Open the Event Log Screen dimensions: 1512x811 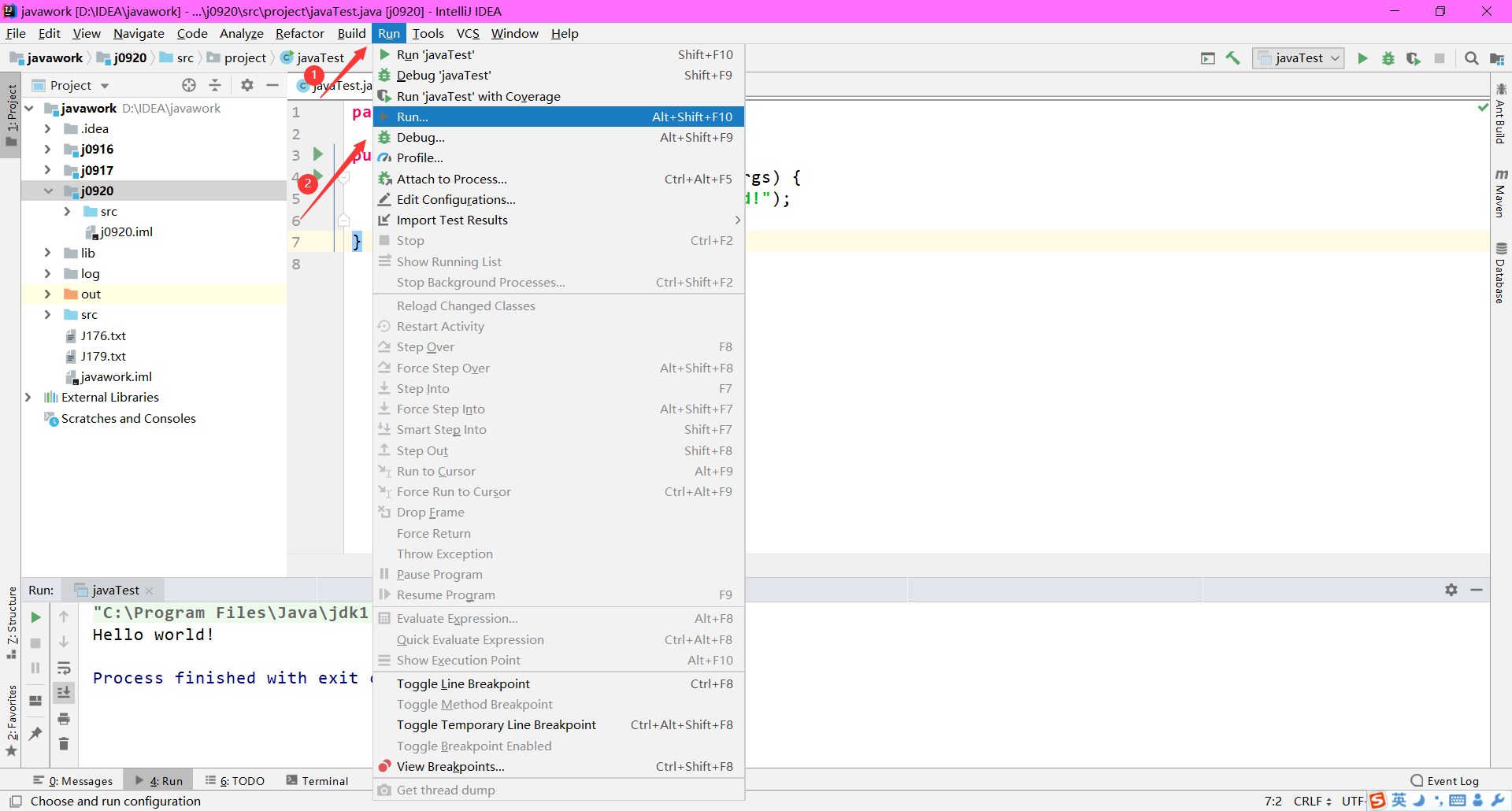tap(1445, 781)
